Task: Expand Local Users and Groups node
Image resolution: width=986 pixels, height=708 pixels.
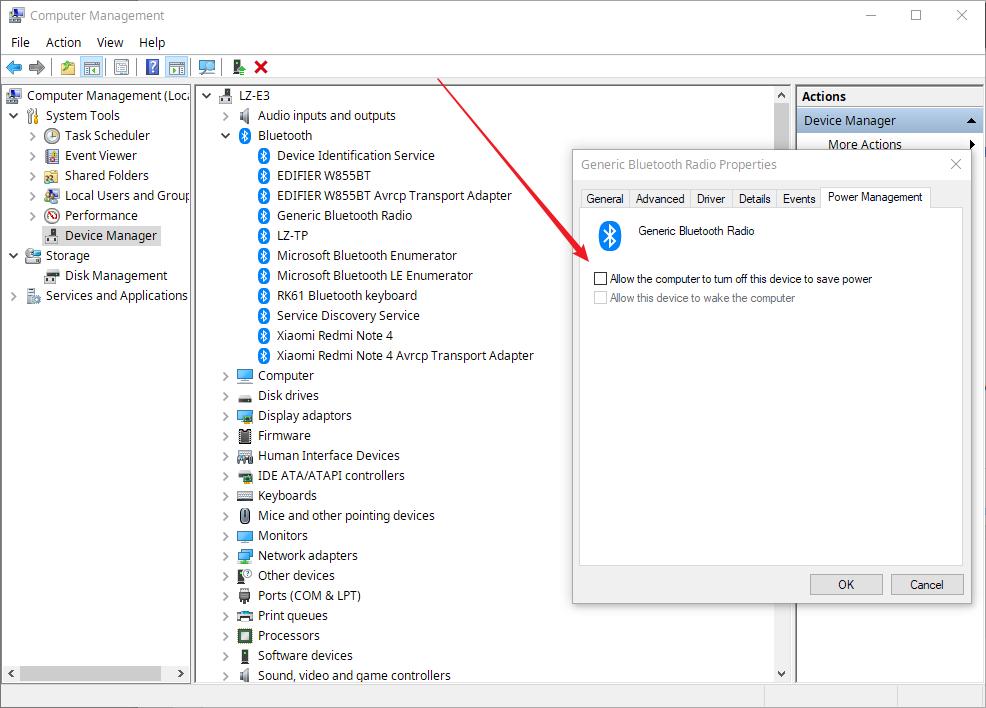Action: pos(33,196)
